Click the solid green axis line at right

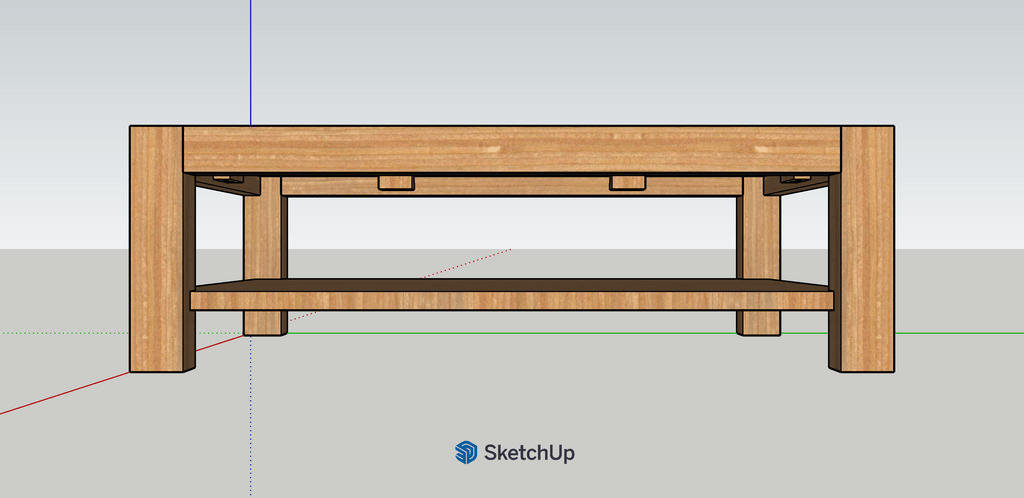960,333
